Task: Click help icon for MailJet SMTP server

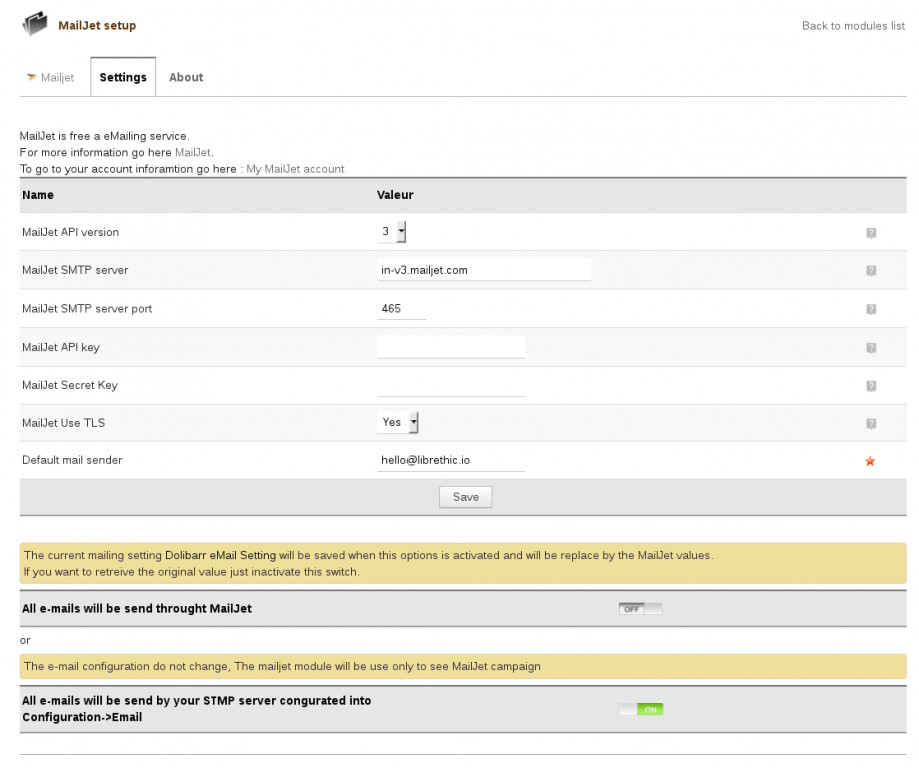Action: pos(871,271)
